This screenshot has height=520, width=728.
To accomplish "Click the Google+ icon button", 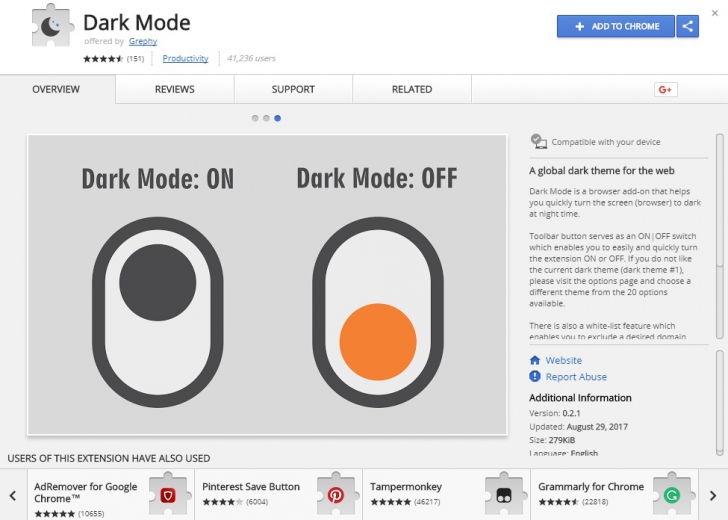I will tap(665, 90).
